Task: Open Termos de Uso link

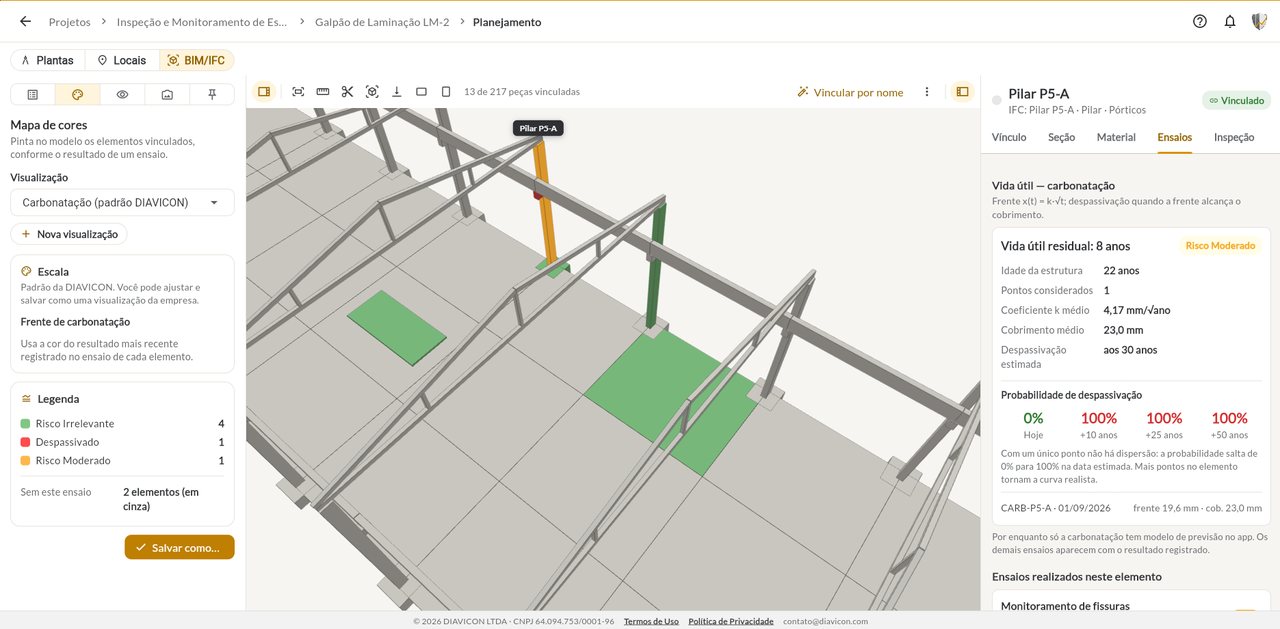Action: [651, 621]
